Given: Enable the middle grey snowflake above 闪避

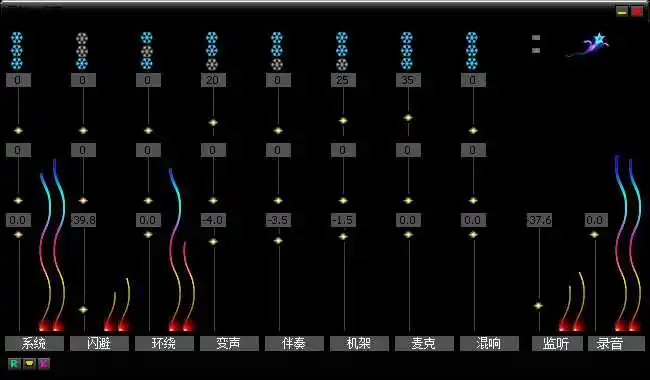Looking at the screenshot, I should tap(82, 51).
